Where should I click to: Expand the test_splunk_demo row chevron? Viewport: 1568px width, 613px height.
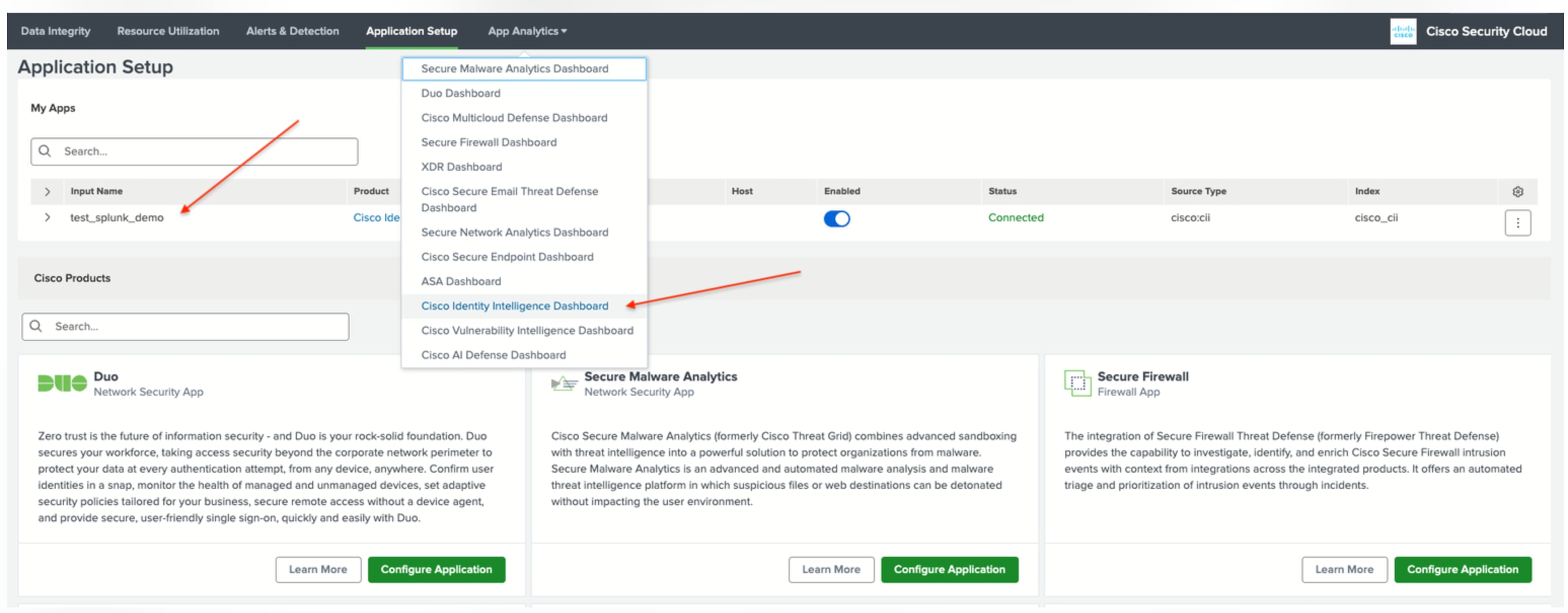click(48, 217)
